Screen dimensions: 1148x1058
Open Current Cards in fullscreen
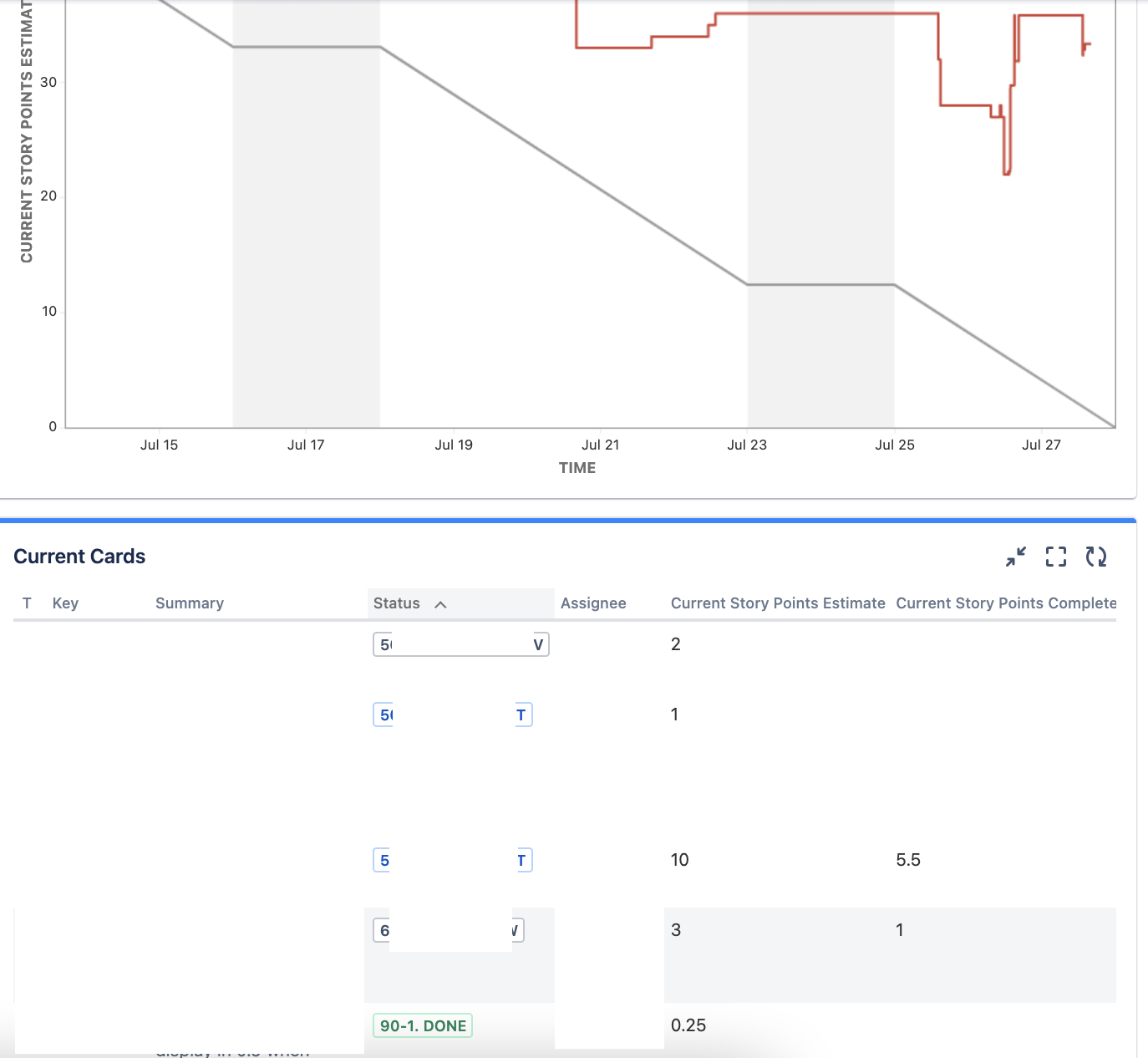tap(1056, 557)
